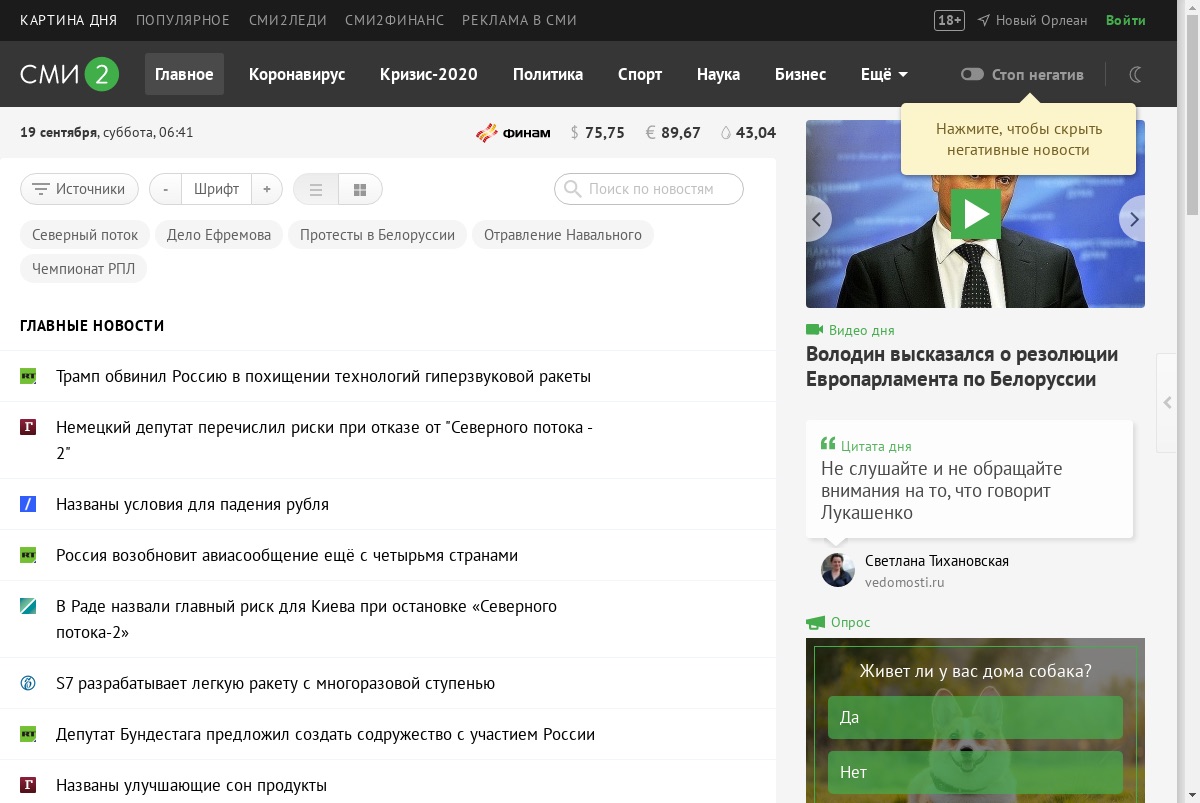
Task: Toggle the Стоп негатив switch
Action: coord(972,74)
